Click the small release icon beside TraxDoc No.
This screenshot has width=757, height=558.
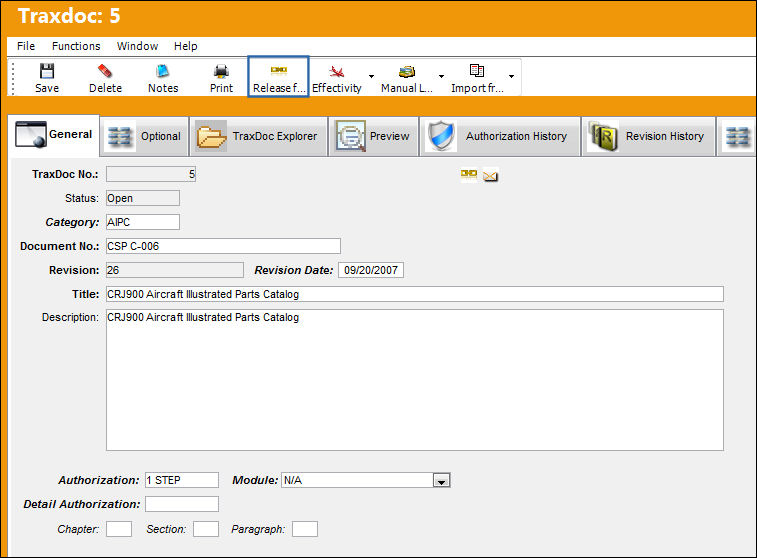click(468, 174)
